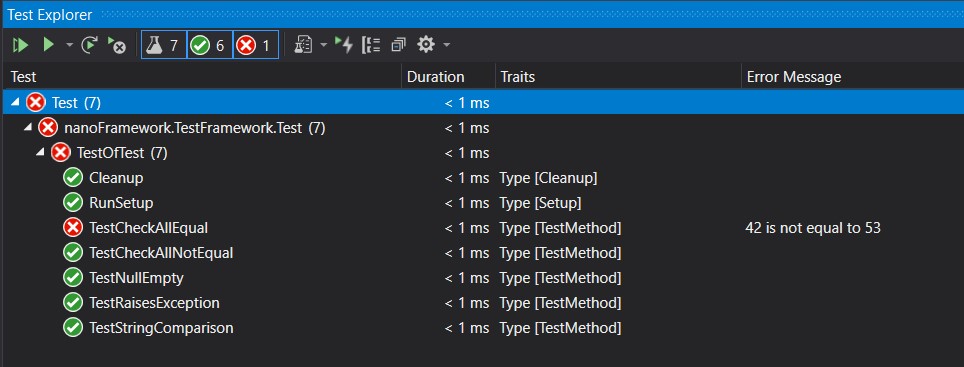Click the green passed icon on RunSetup
Screen dimensions: 964x367
pos(73,203)
